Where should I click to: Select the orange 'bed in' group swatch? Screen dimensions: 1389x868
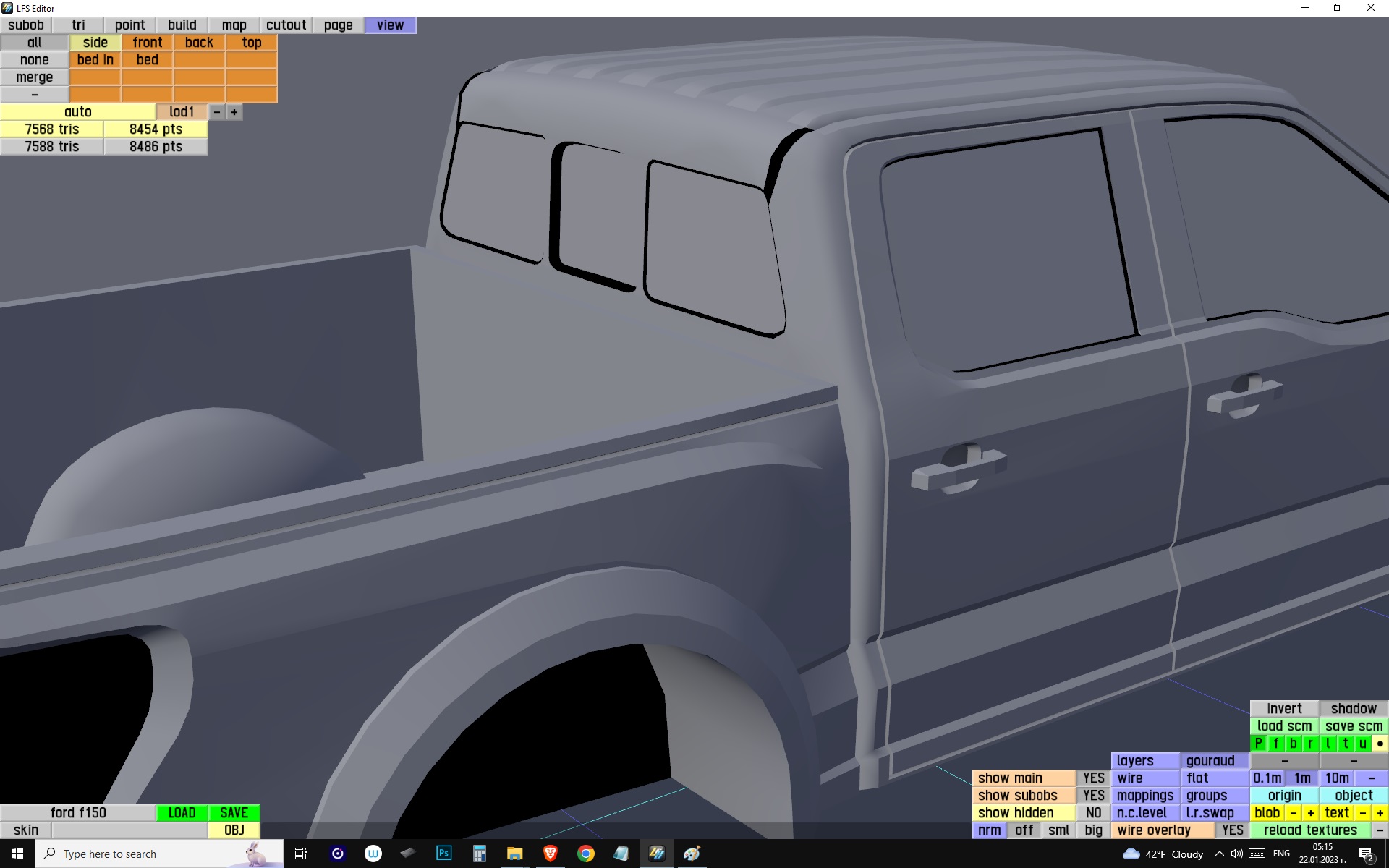(95, 60)
